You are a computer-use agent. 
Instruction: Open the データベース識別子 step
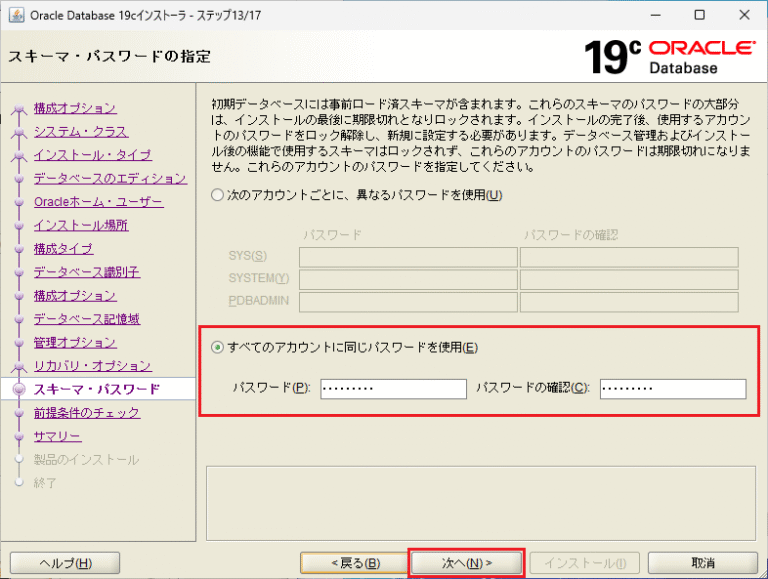click(x=87, y=272)
